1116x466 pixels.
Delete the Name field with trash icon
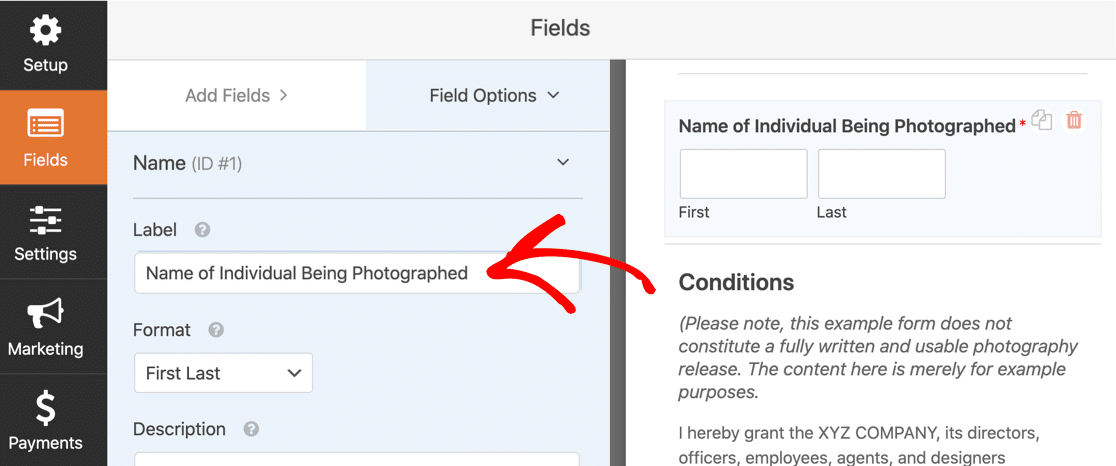1074,120
